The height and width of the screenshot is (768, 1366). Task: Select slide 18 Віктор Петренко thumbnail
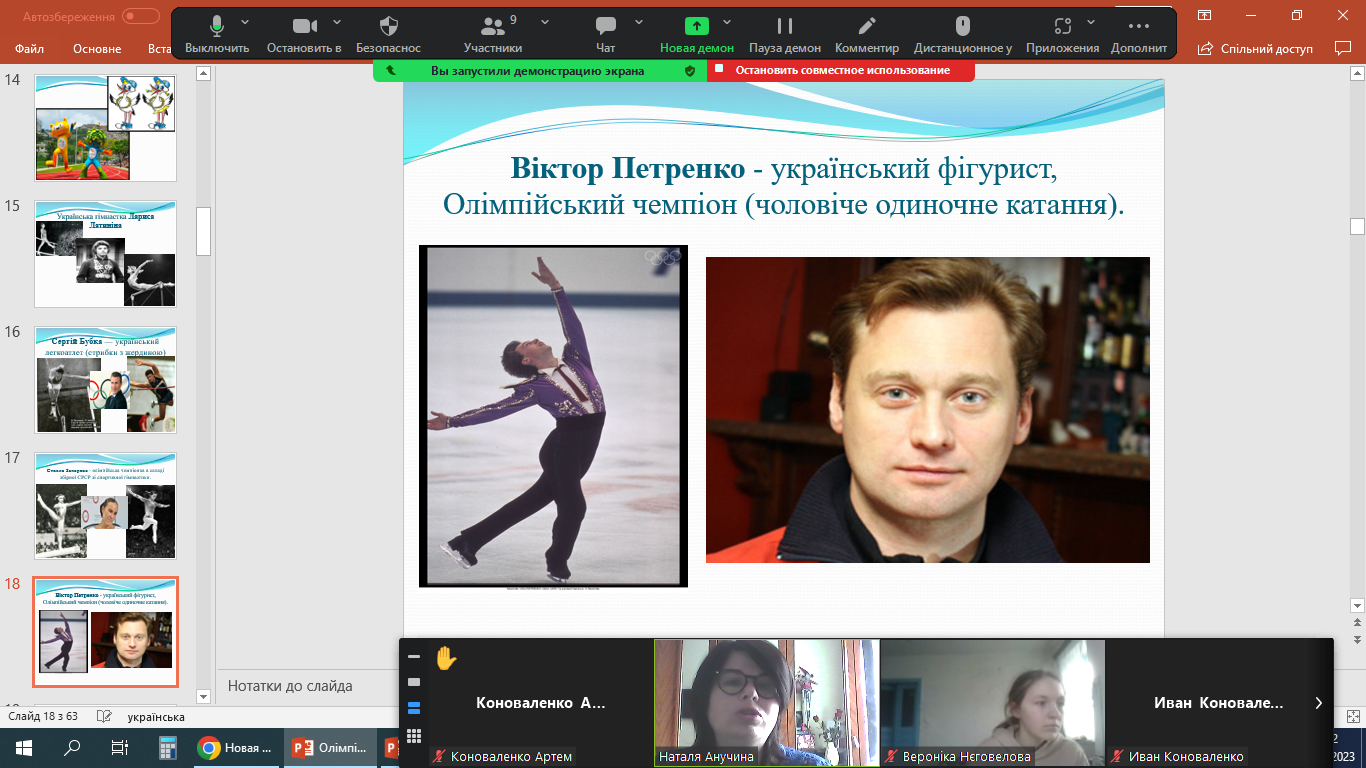coord(106,631)
